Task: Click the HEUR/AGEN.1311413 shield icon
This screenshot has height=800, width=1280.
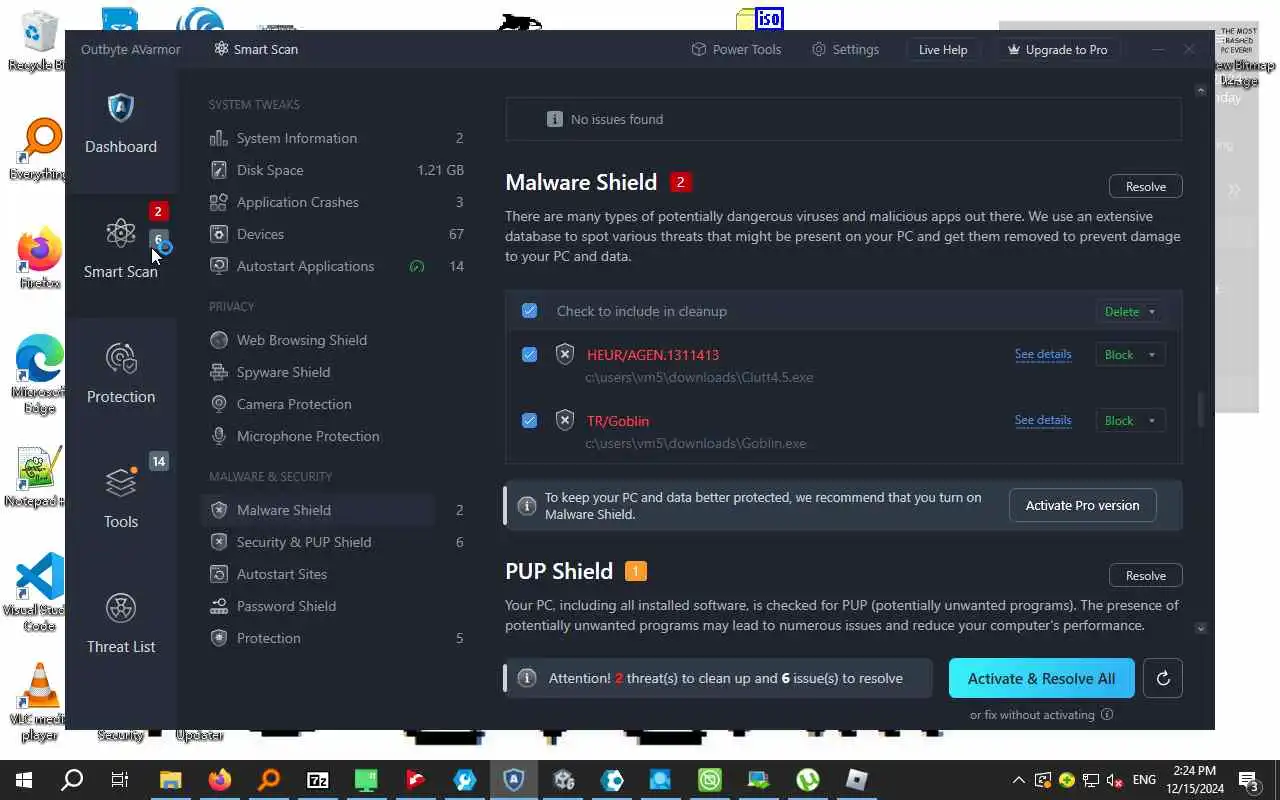Action: pos(565,354)
